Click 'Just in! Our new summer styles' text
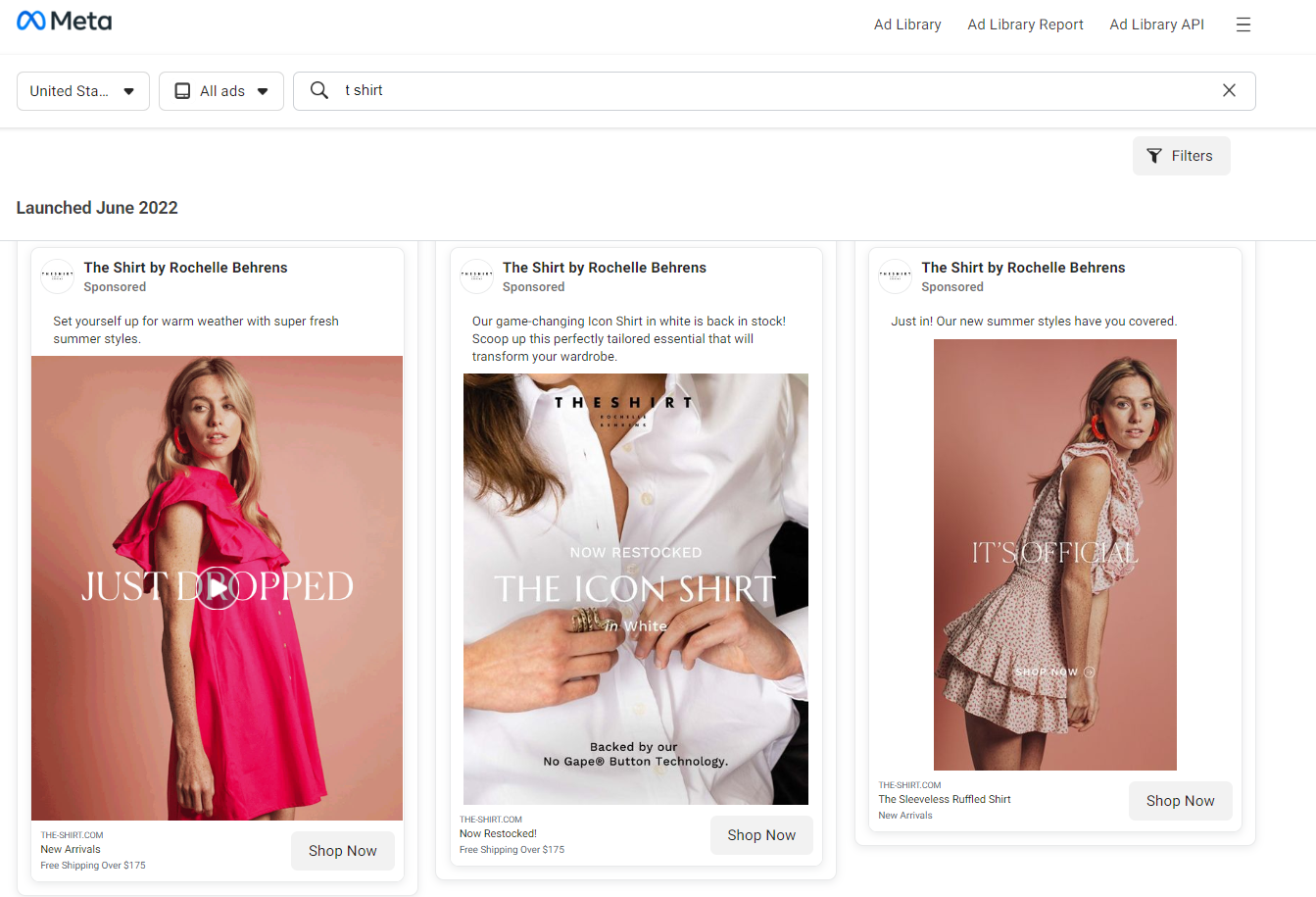The width and height of the screenshot is (1316, 897). coord(1034,322)
